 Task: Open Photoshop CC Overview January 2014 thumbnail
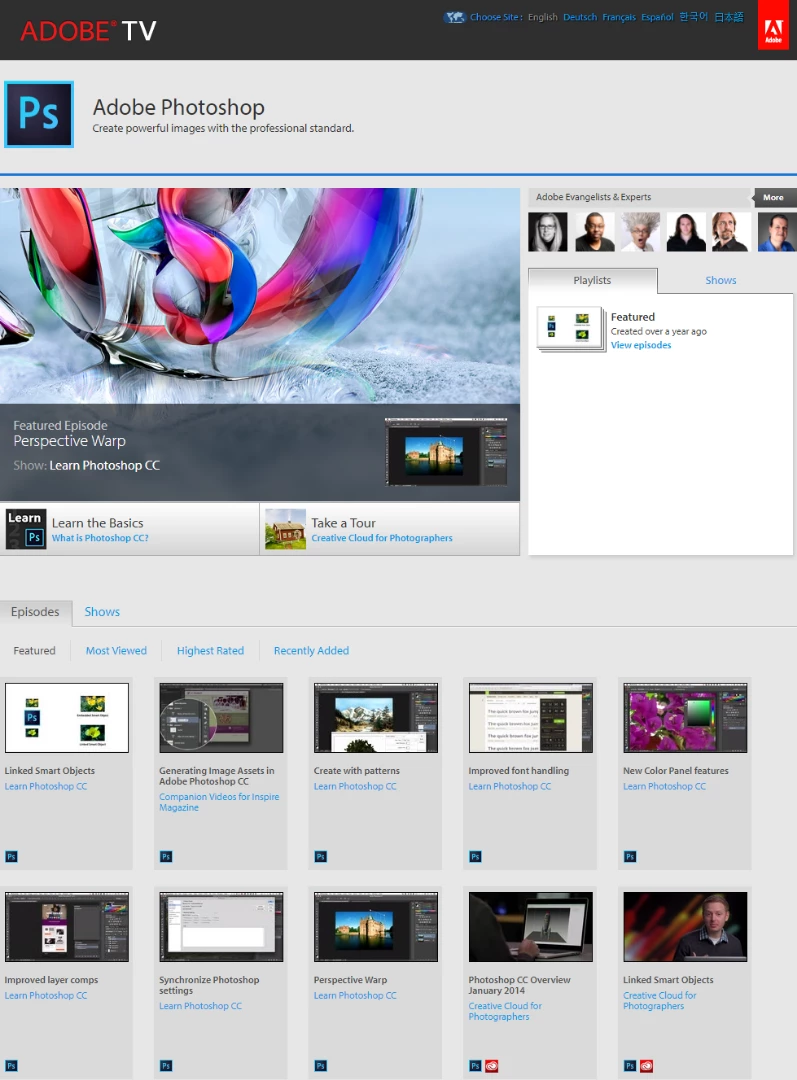click(x=530, y=927)
